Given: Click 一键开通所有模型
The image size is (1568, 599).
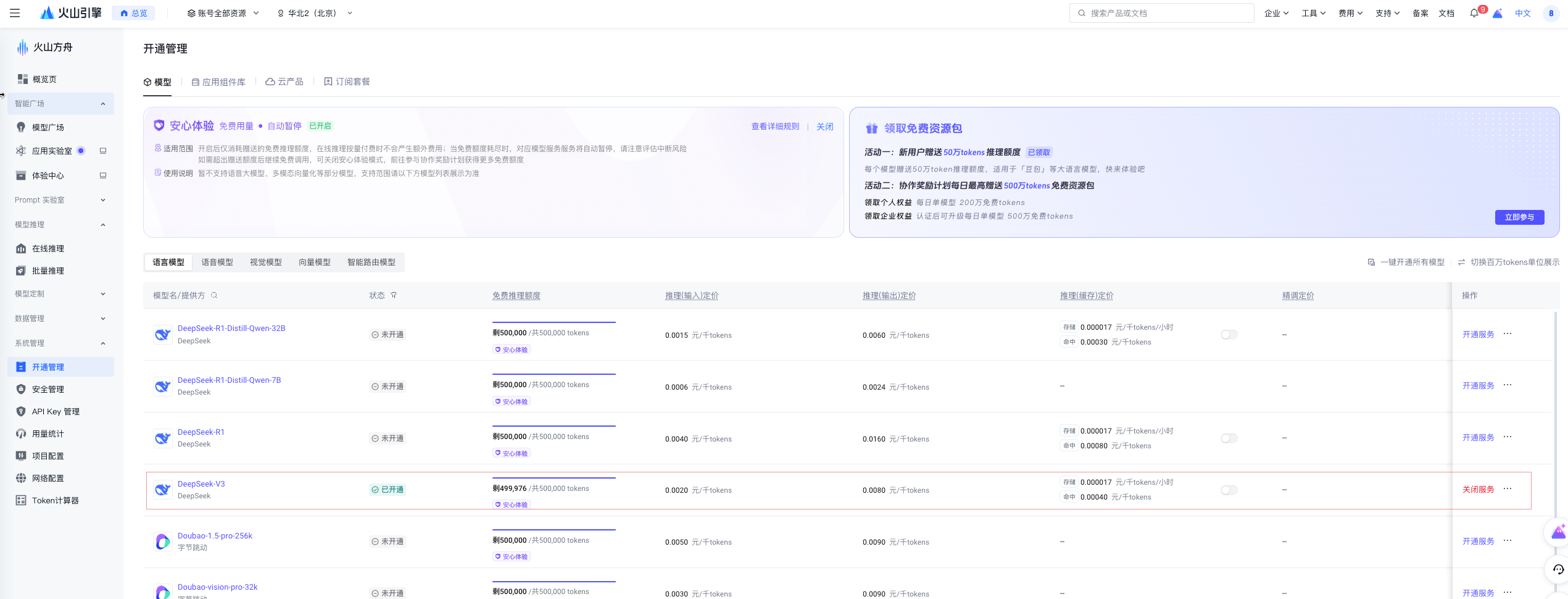Looking at the screenshot, I should pos(1406,262).
